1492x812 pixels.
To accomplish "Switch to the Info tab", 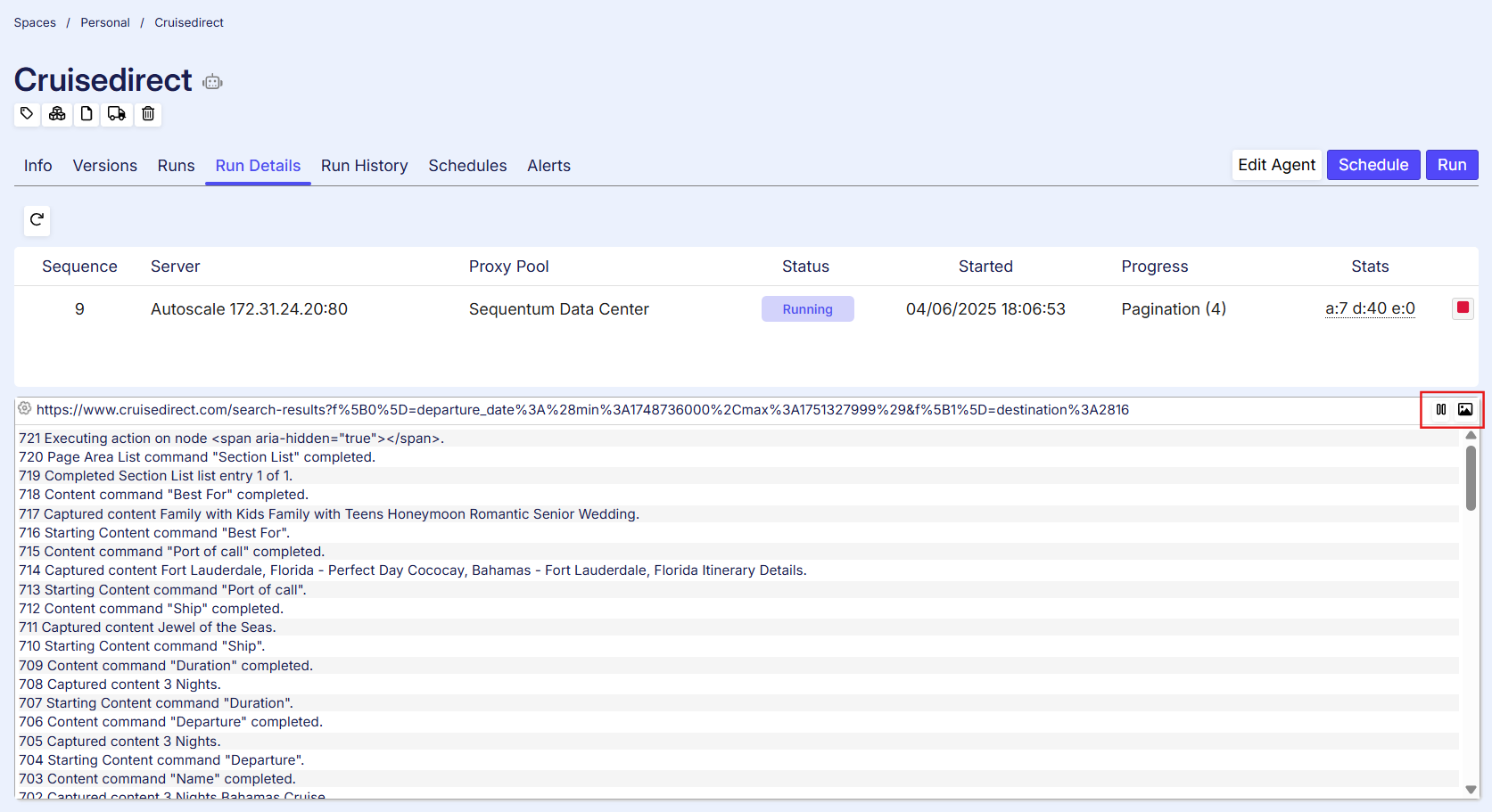I will coord(37,166).
